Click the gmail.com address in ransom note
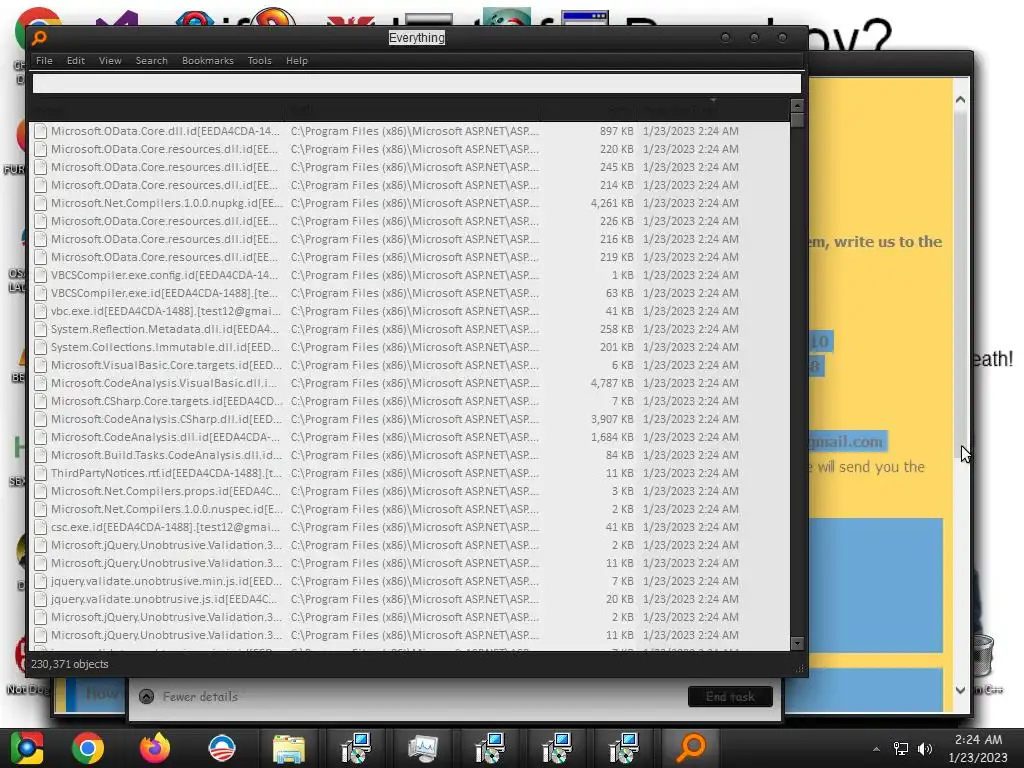The height and width of the screenshot is (768, 1024). point(846,442)
